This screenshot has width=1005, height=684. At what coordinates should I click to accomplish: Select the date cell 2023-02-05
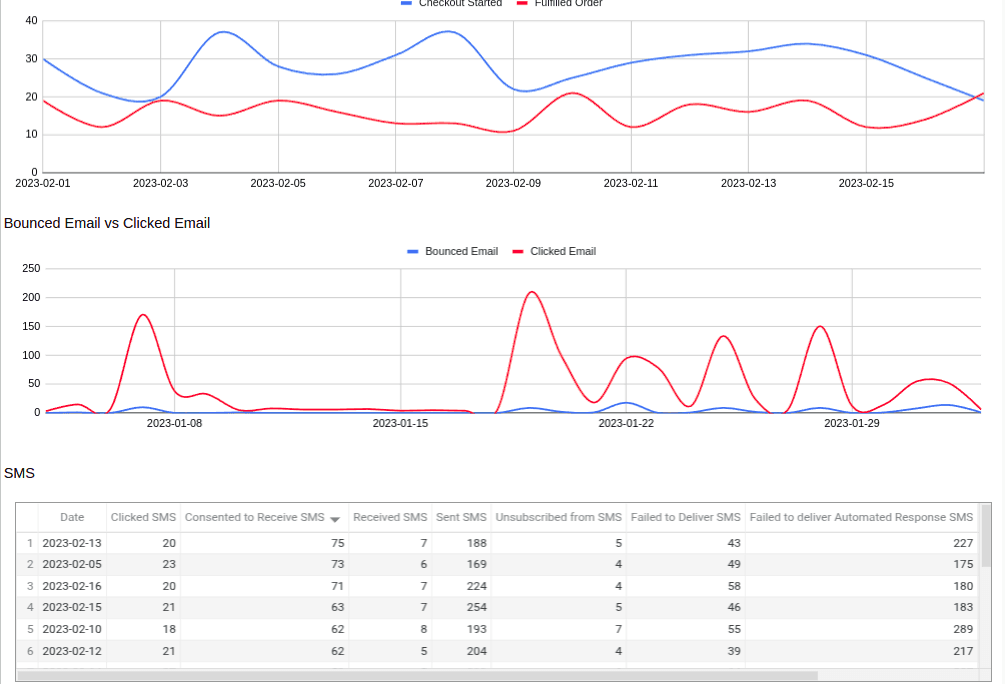(x=72, y=564)
